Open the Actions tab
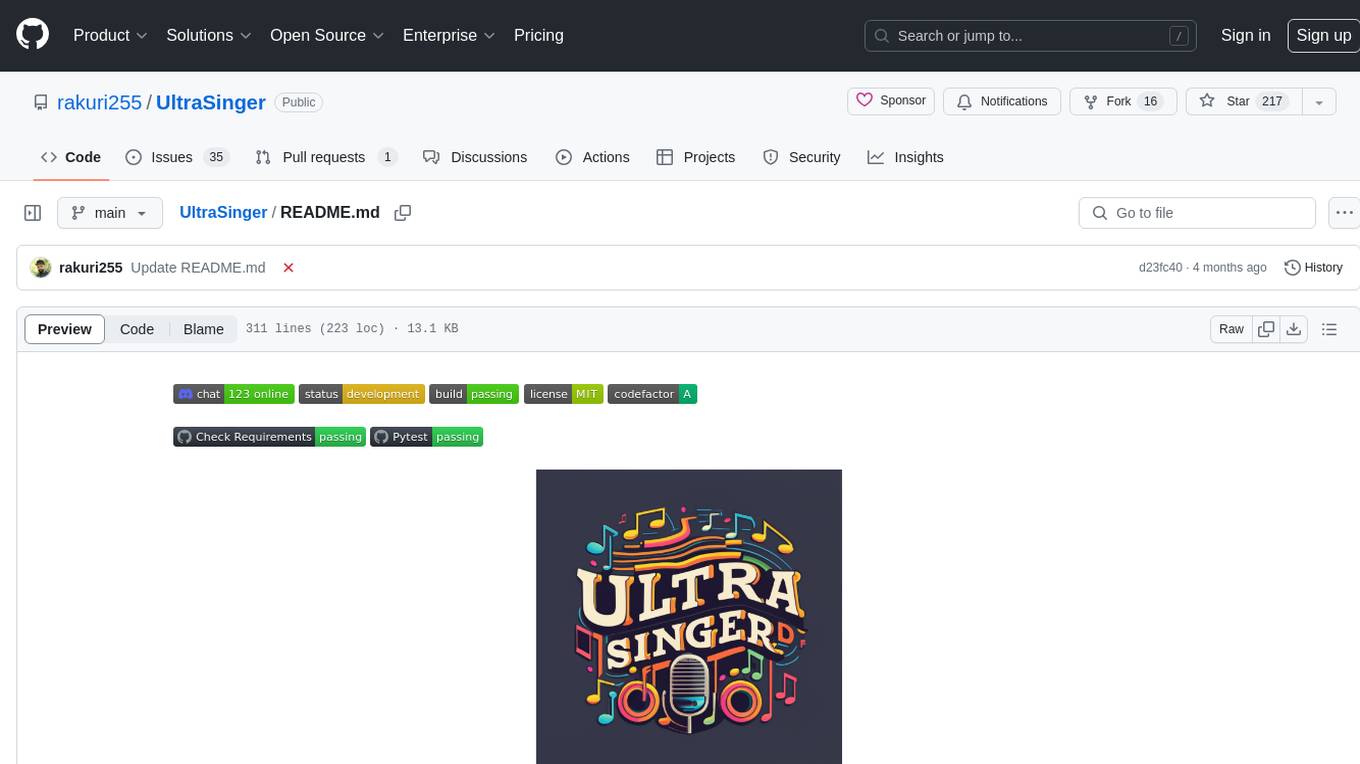The image size is (1360, 764). pyautogui.click(x=593, y=157)
